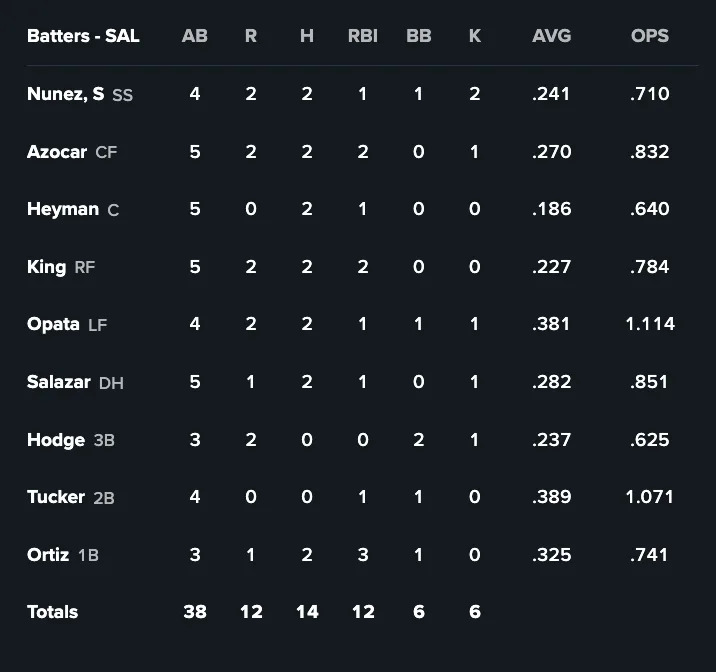This screenshot has width=716, height=672.
Task: Click the R column header
Action: point(251,36)
